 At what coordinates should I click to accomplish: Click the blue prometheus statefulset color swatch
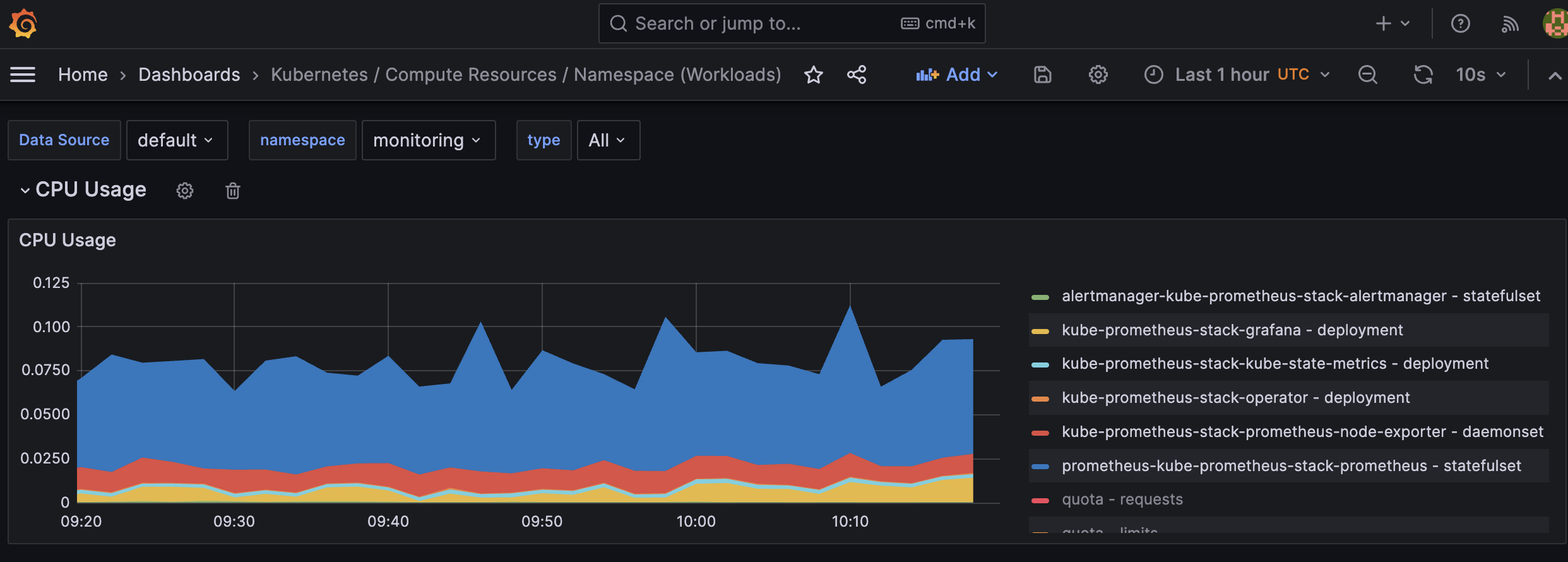(1040, 467)
